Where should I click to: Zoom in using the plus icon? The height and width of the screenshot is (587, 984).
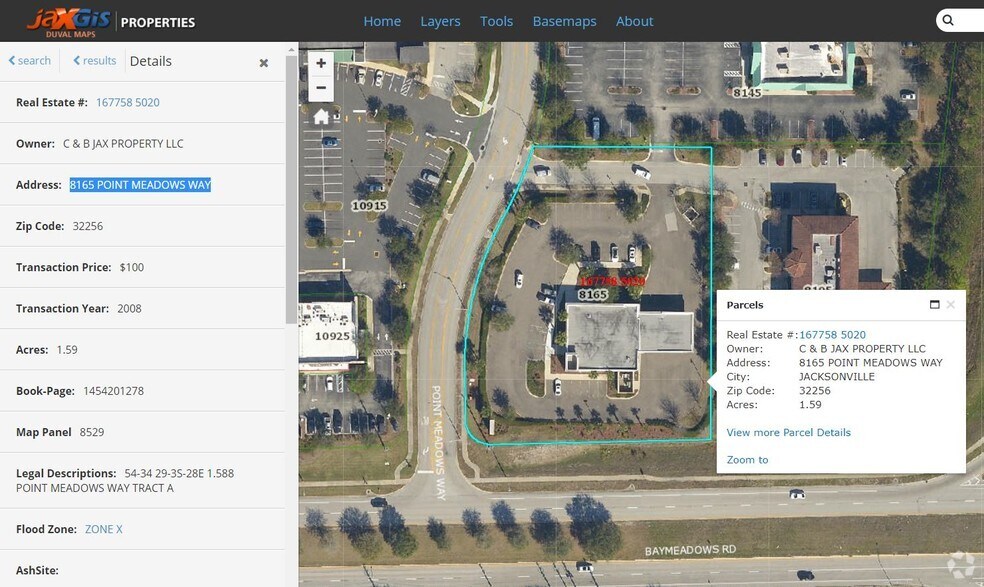click(321, 62)
